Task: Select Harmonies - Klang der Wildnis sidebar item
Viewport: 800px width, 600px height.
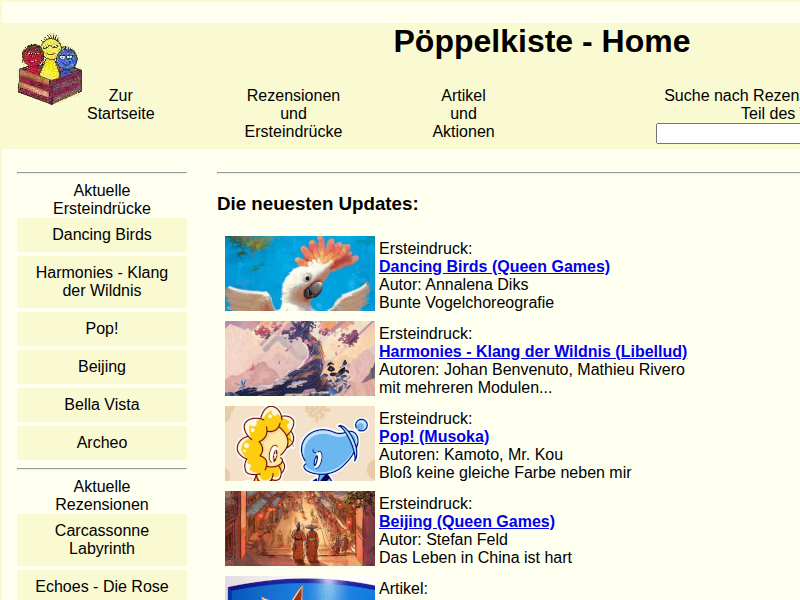Action: coord(102,282)
